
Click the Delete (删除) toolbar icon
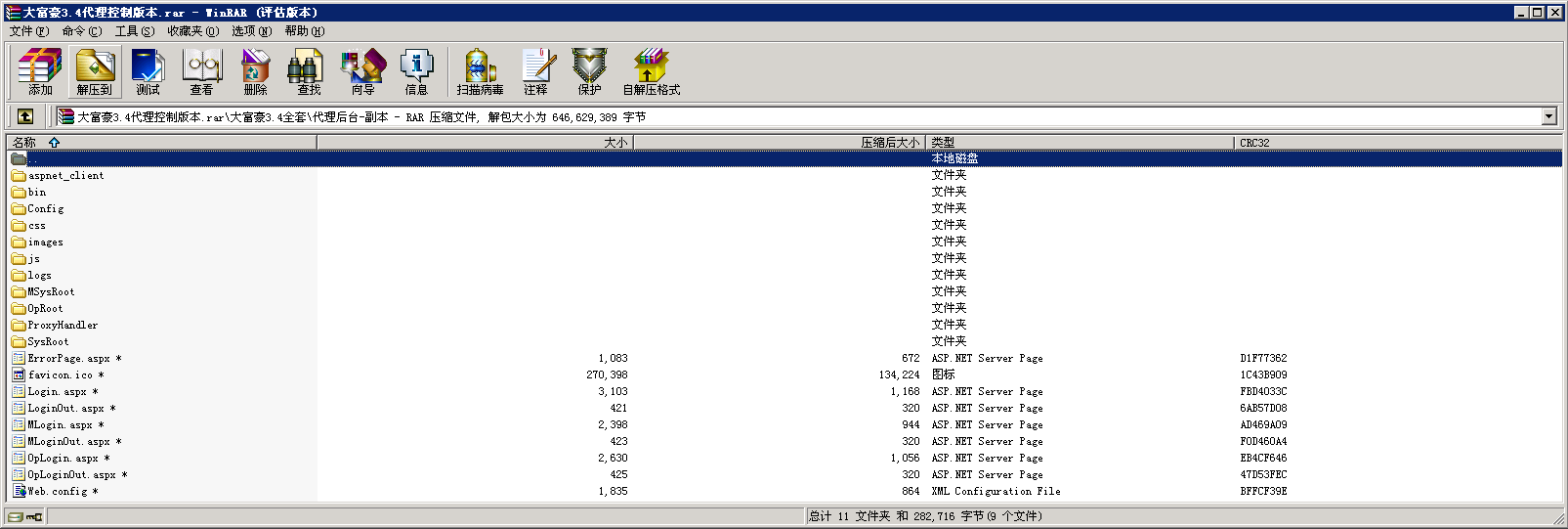[255, 72]
